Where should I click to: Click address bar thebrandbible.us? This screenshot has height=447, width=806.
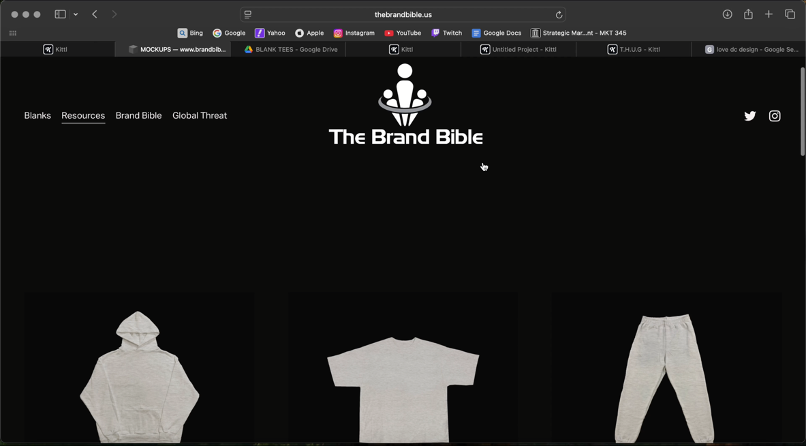(x=403, y=14)
